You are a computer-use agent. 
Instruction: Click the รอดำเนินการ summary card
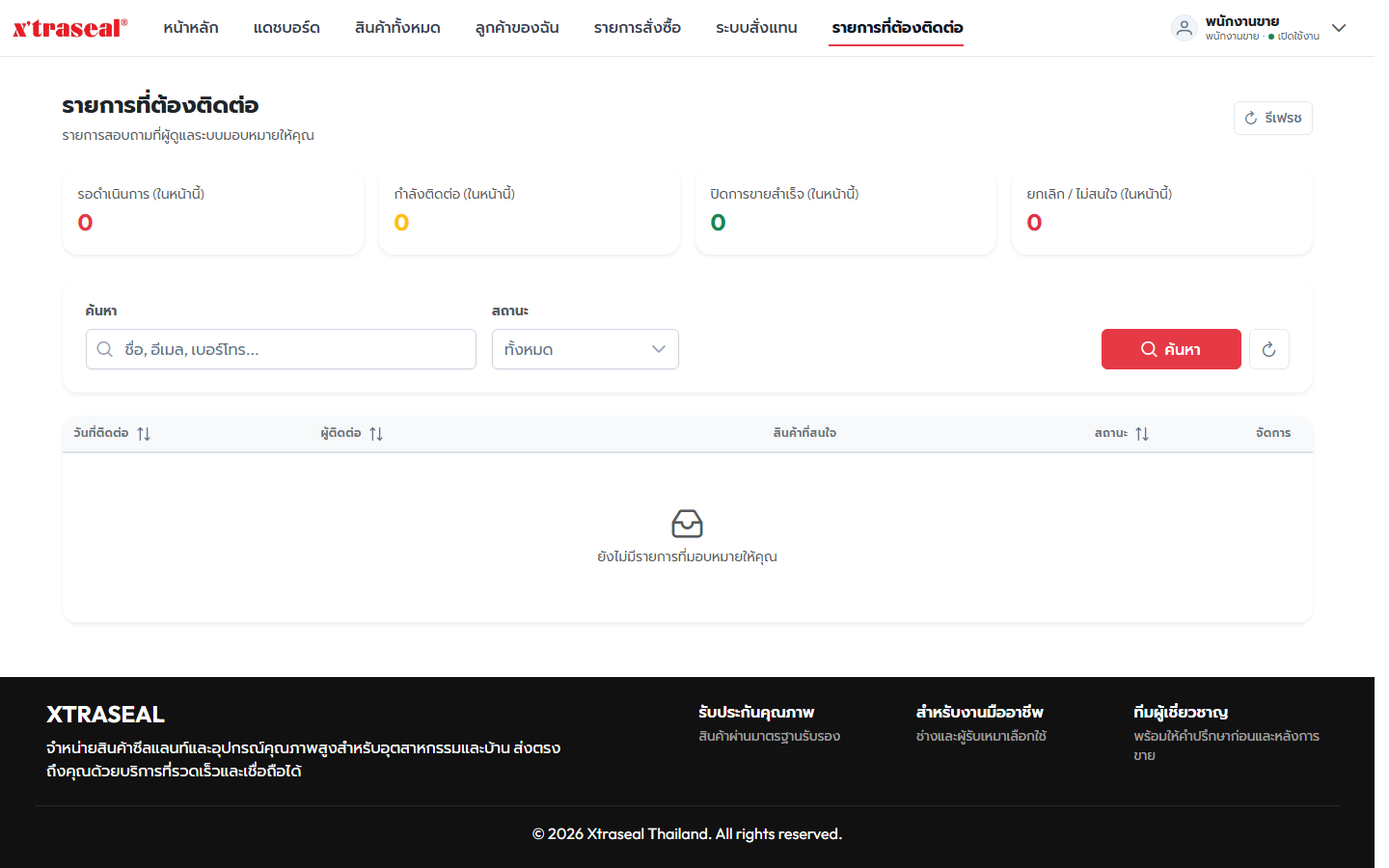point(213,213)
